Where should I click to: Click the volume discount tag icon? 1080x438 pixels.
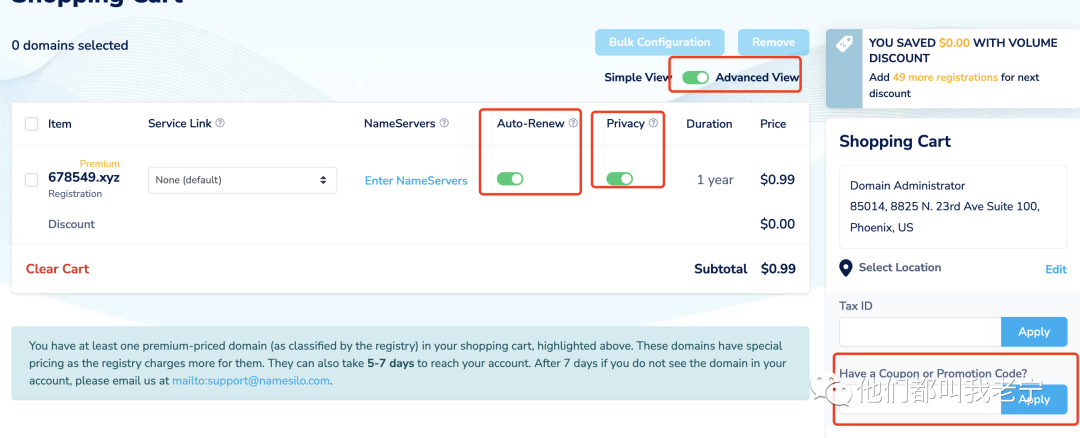[845, 44]
